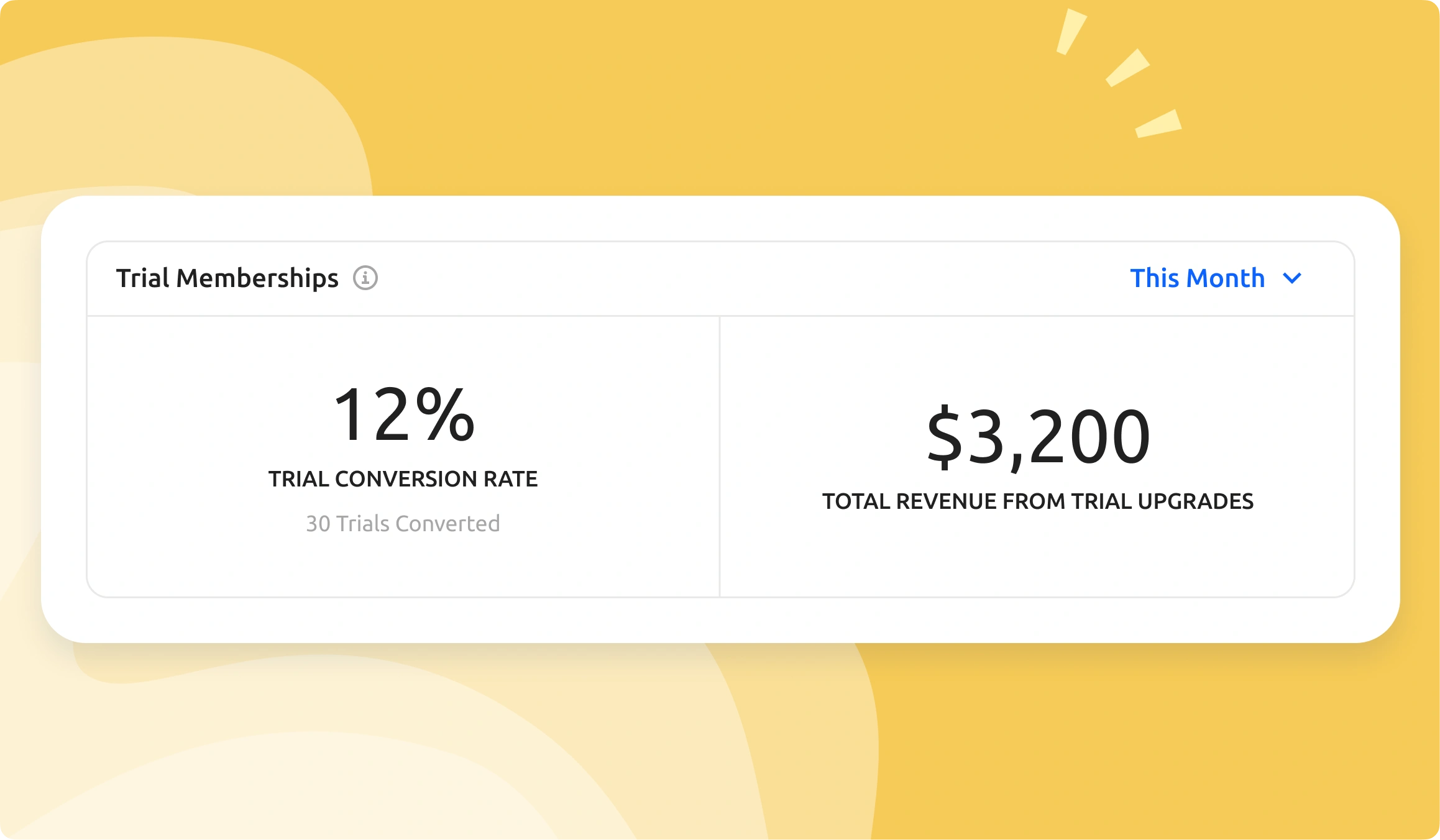Select the TRIAL CONVERSION RATE label

tap(403, 479)
